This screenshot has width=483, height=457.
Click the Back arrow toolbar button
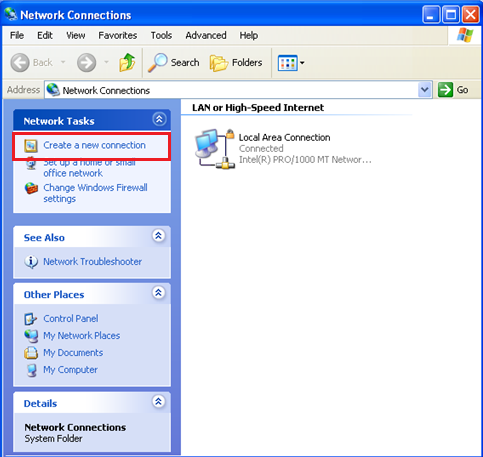[20, 62]
